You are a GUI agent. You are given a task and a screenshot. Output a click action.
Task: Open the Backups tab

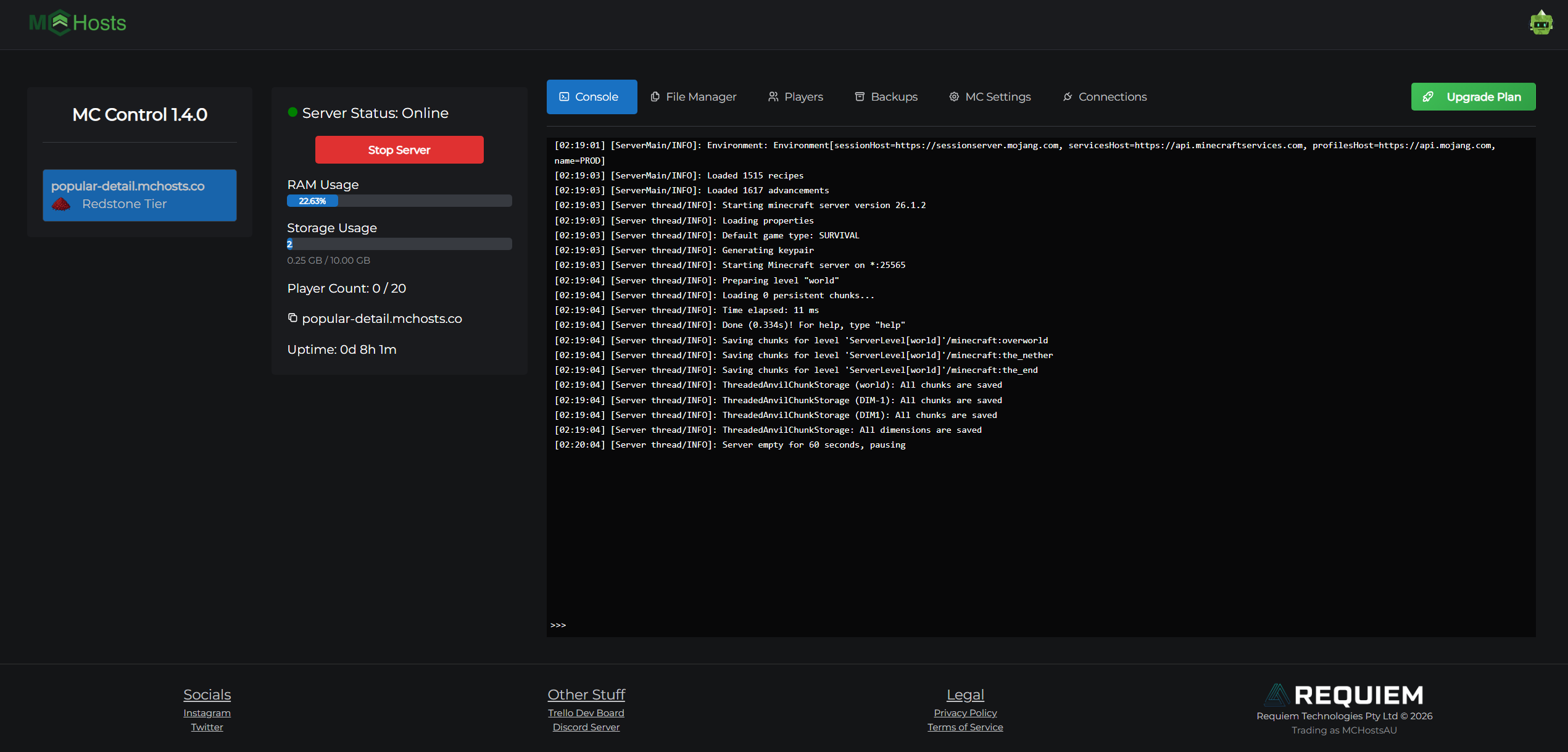[886, 97]
